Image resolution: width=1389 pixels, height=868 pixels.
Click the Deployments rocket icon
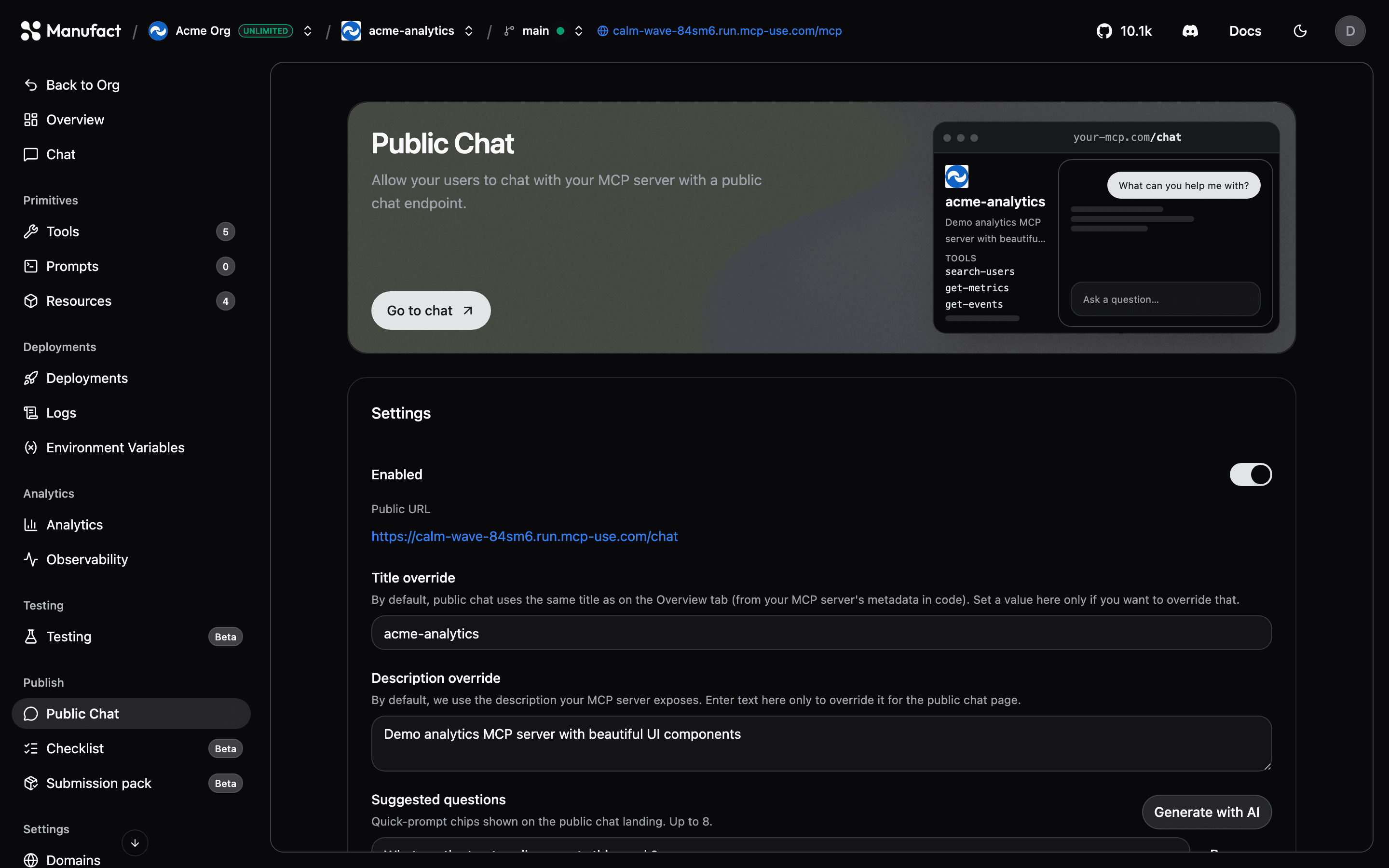pyautogui.click(x=31, y=378)
